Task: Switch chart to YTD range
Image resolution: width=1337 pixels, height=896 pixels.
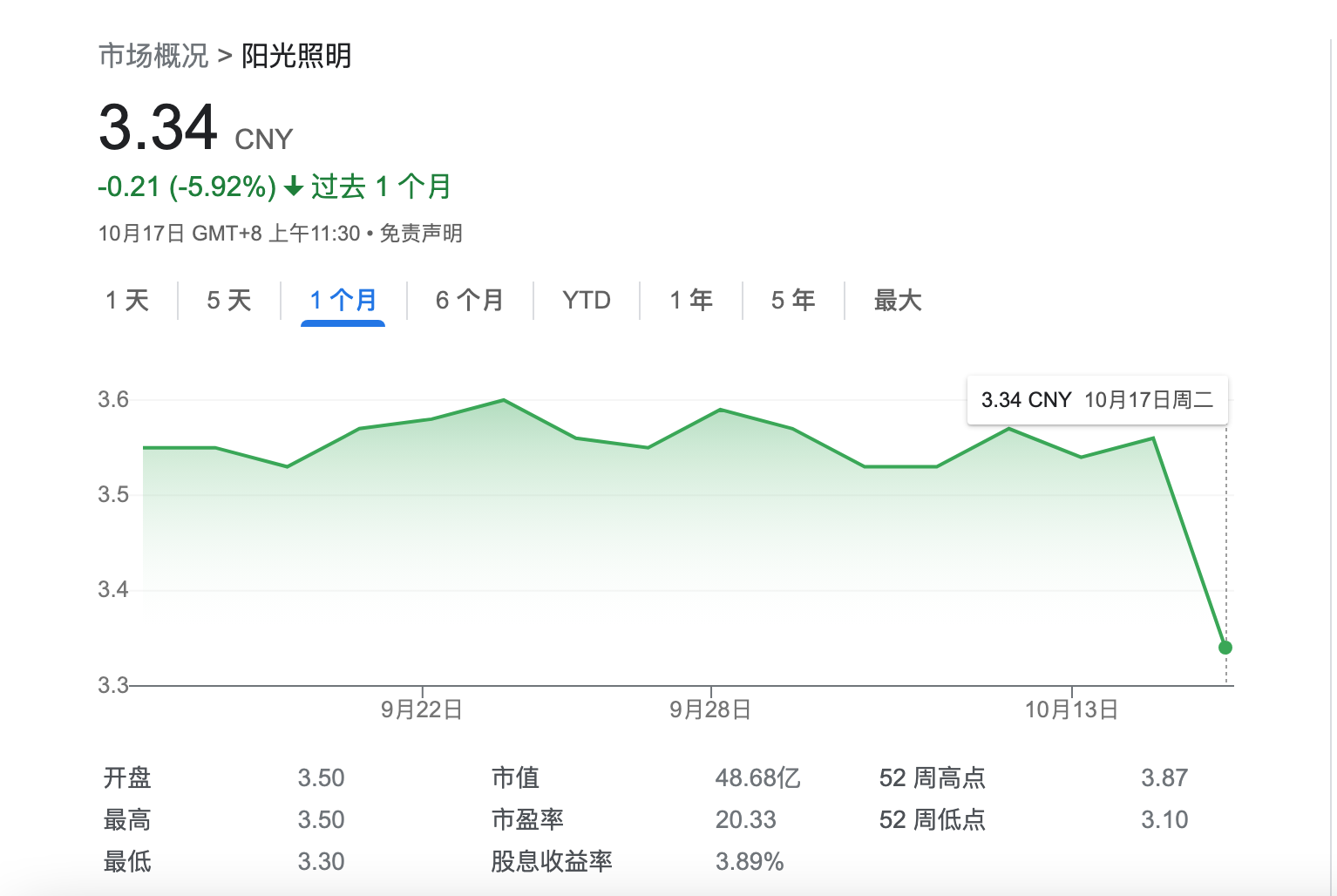Action: point(587,301)
